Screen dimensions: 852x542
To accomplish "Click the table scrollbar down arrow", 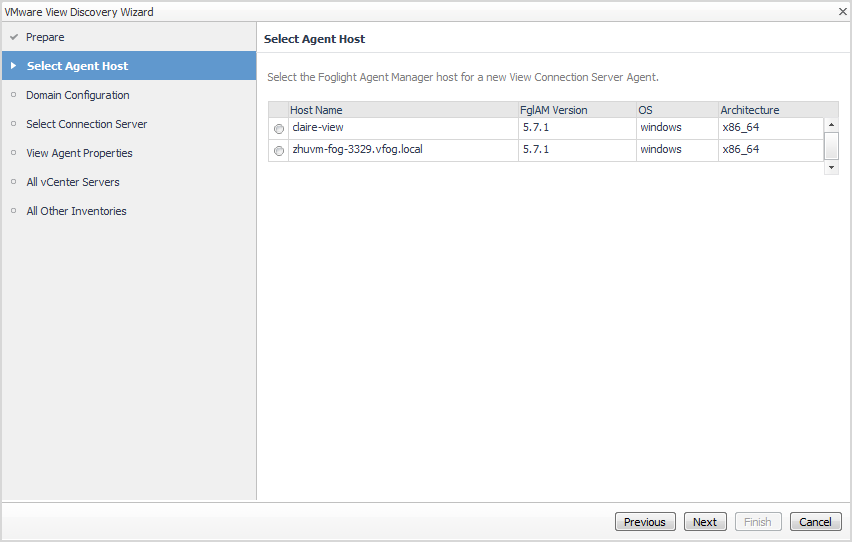I will point(831,167).
